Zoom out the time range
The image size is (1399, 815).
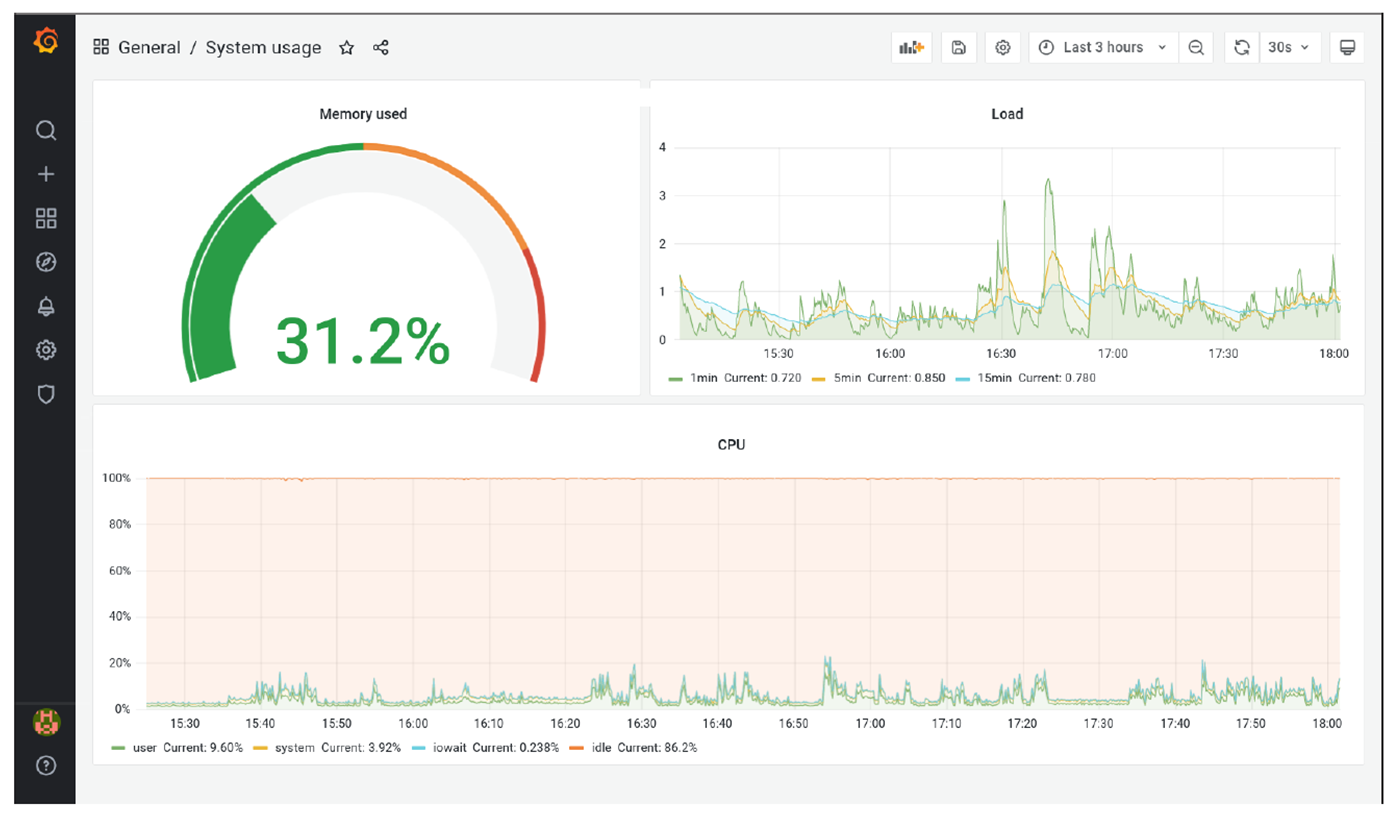pos(1195,47)
